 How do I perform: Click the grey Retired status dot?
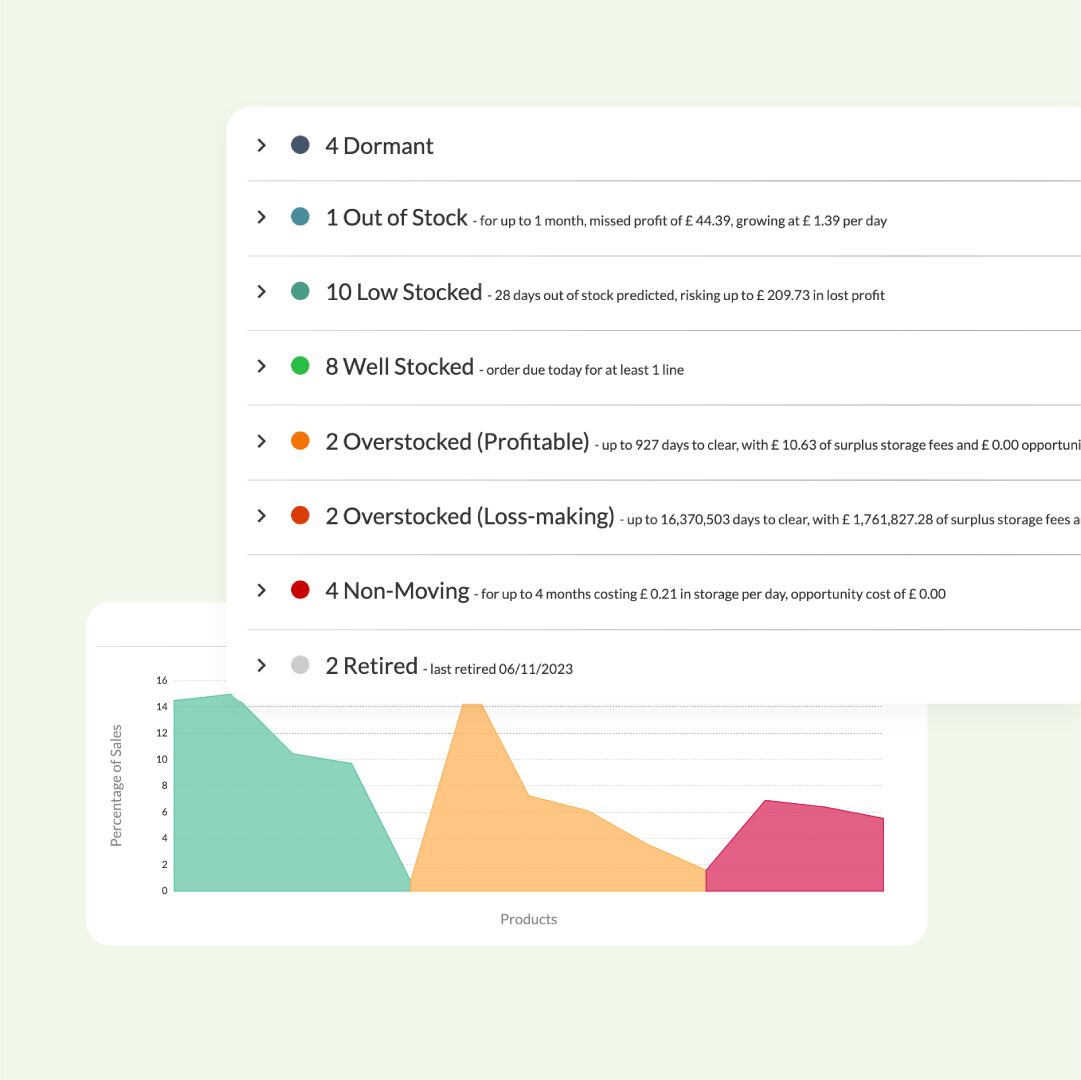click(300, 665)
